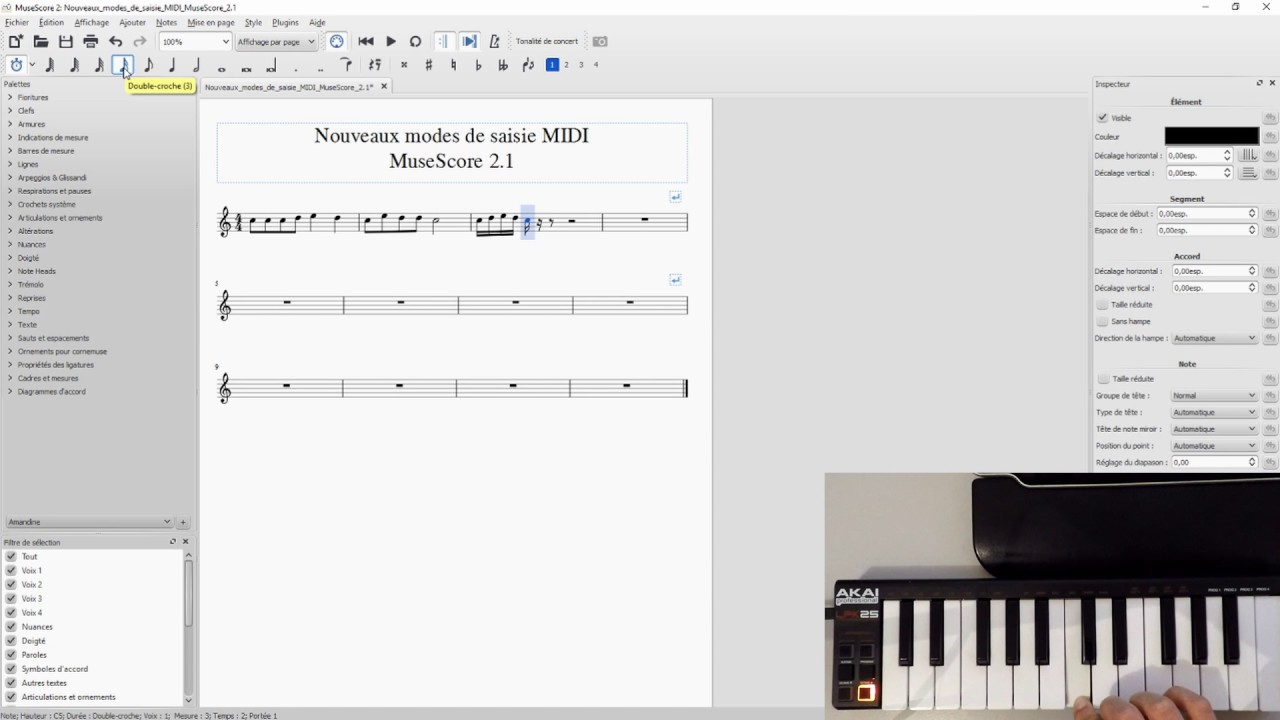Take a snapshot with camera icon

point(600,41)
